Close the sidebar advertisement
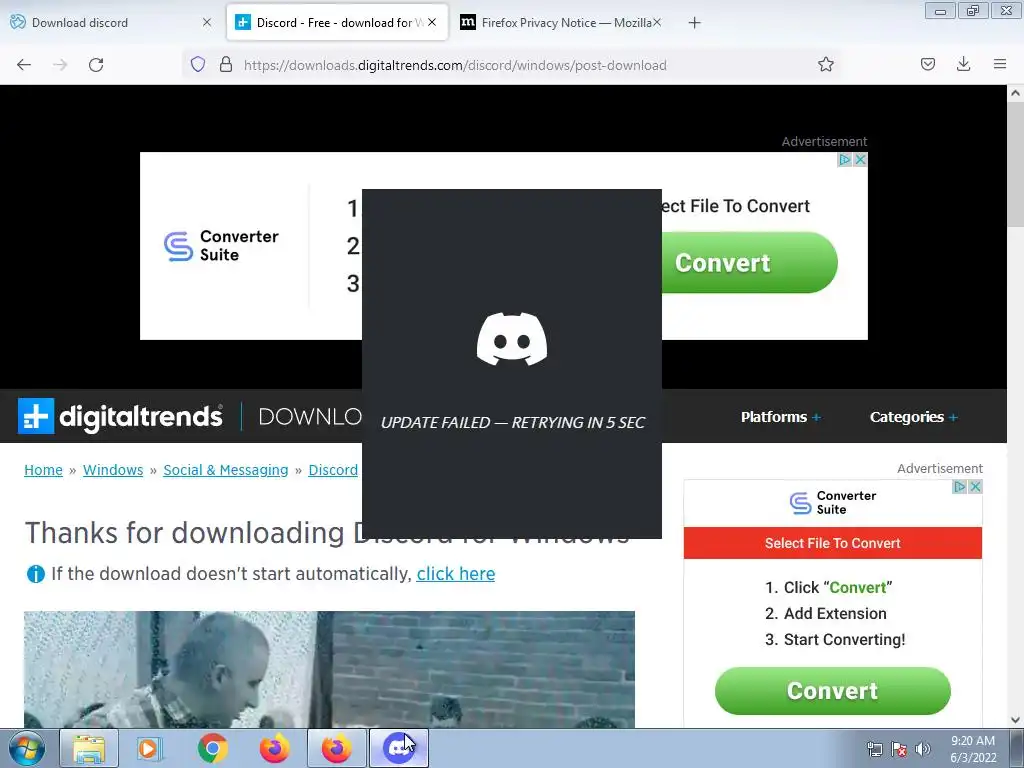The height and width of the screenshot is (768, 1024). tap(975, 487)
